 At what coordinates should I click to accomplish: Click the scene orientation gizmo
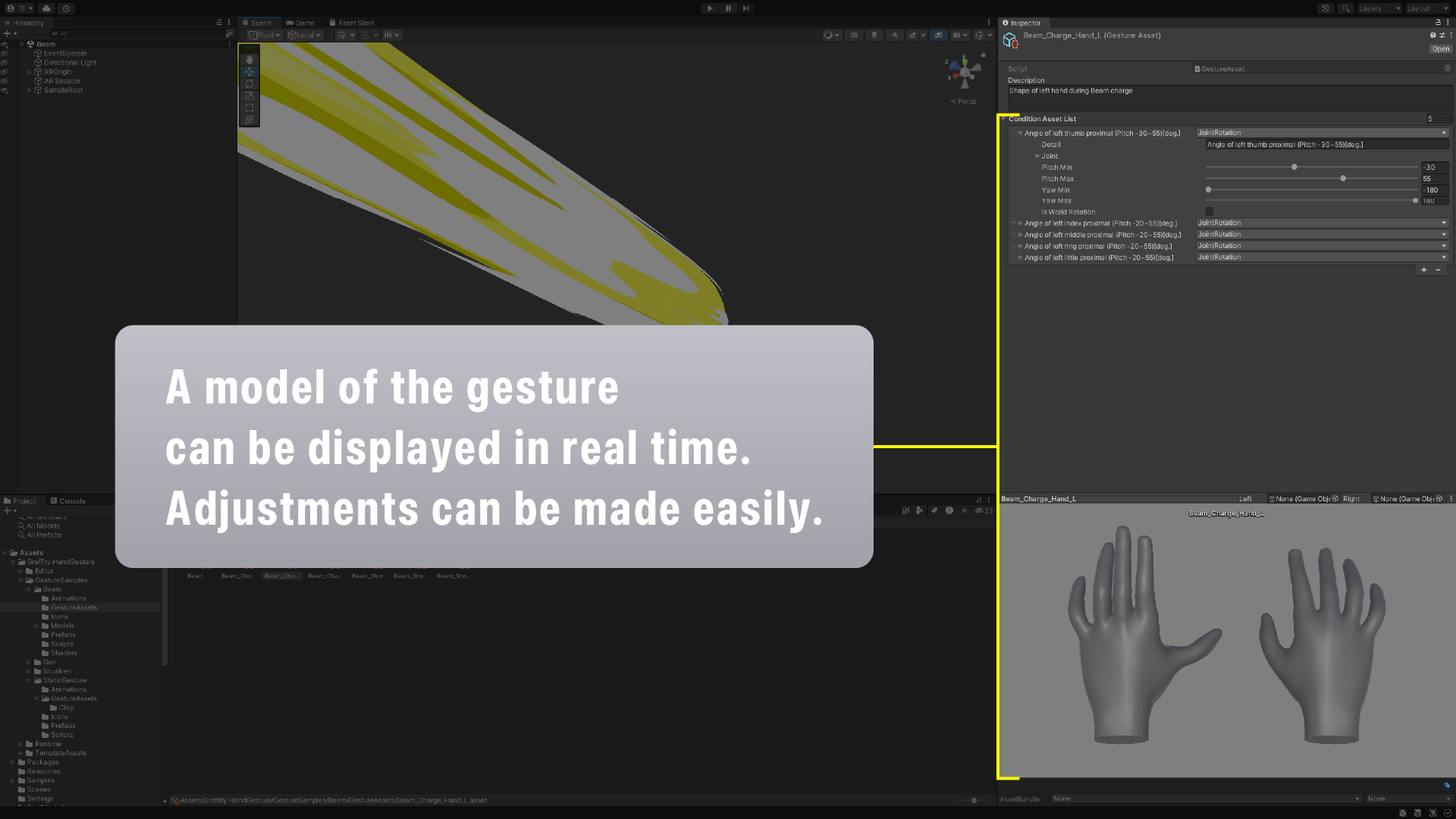coord(965,73)
